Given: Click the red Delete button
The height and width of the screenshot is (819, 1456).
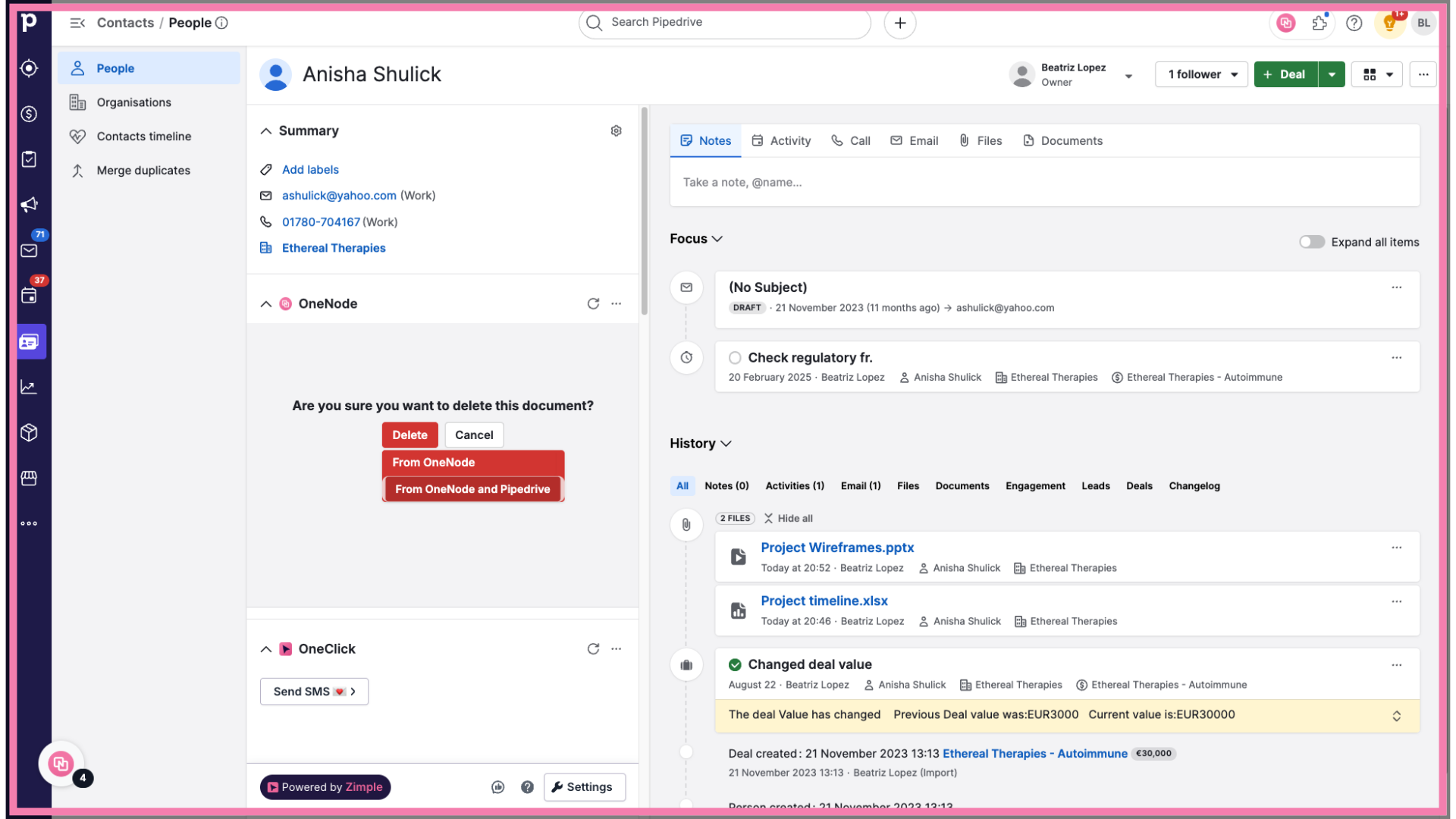Looking at the screenshot, I should pyautogui.click(x=409, y=435).
